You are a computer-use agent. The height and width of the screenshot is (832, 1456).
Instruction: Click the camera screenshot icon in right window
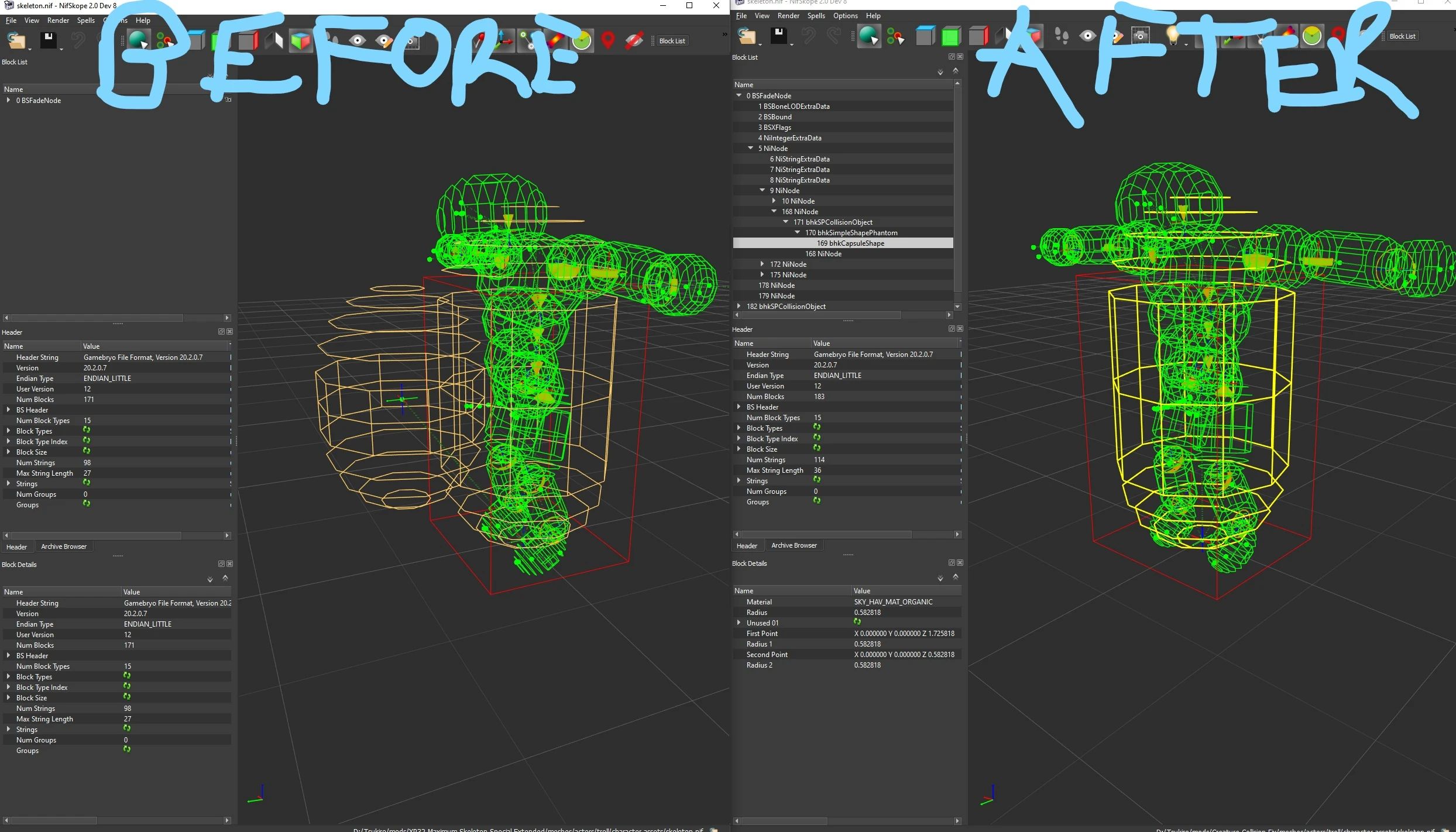click(1140, 36)
